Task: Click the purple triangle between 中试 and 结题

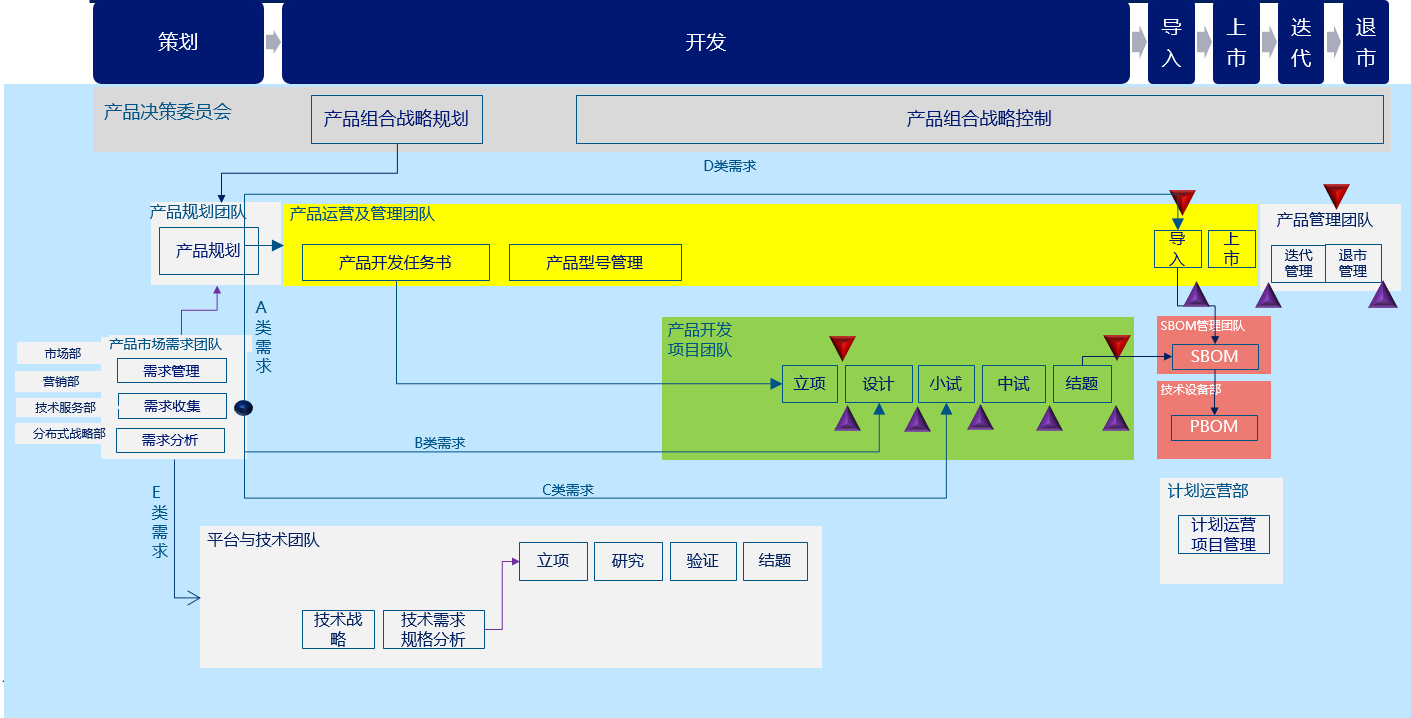Action: [x=1049, y=418]
